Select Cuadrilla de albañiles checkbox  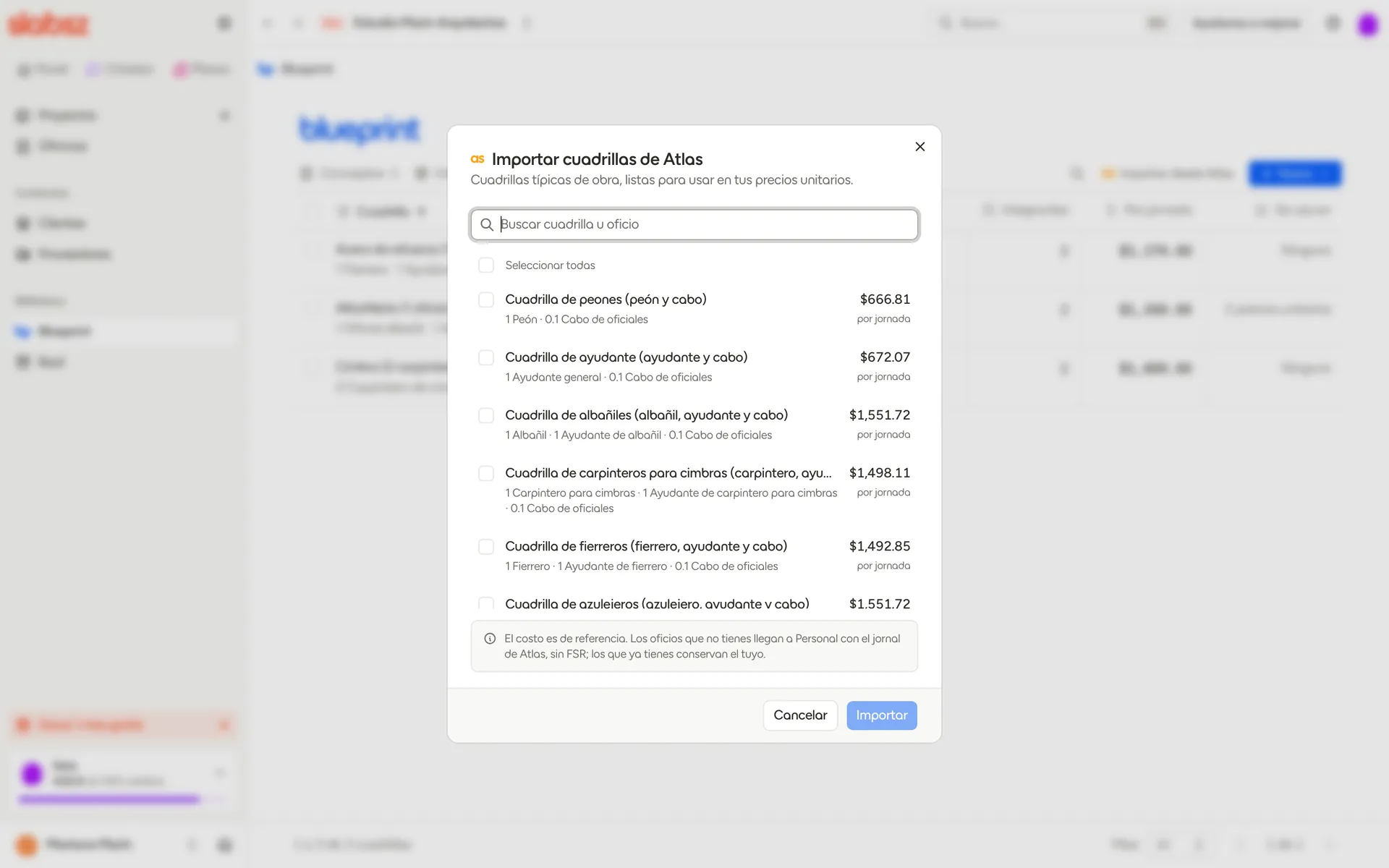coord(486,415)
